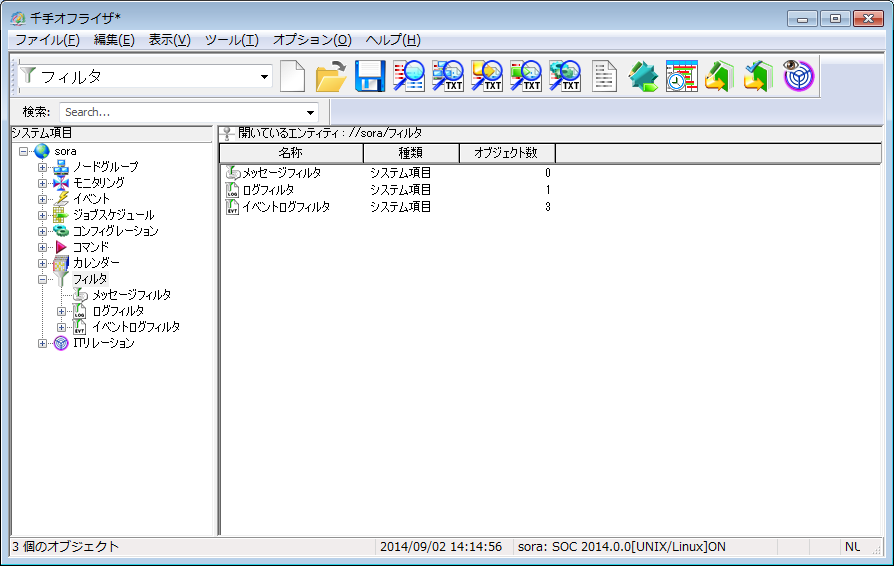Select ノードグループ in the tree

(x=105, y=167)
